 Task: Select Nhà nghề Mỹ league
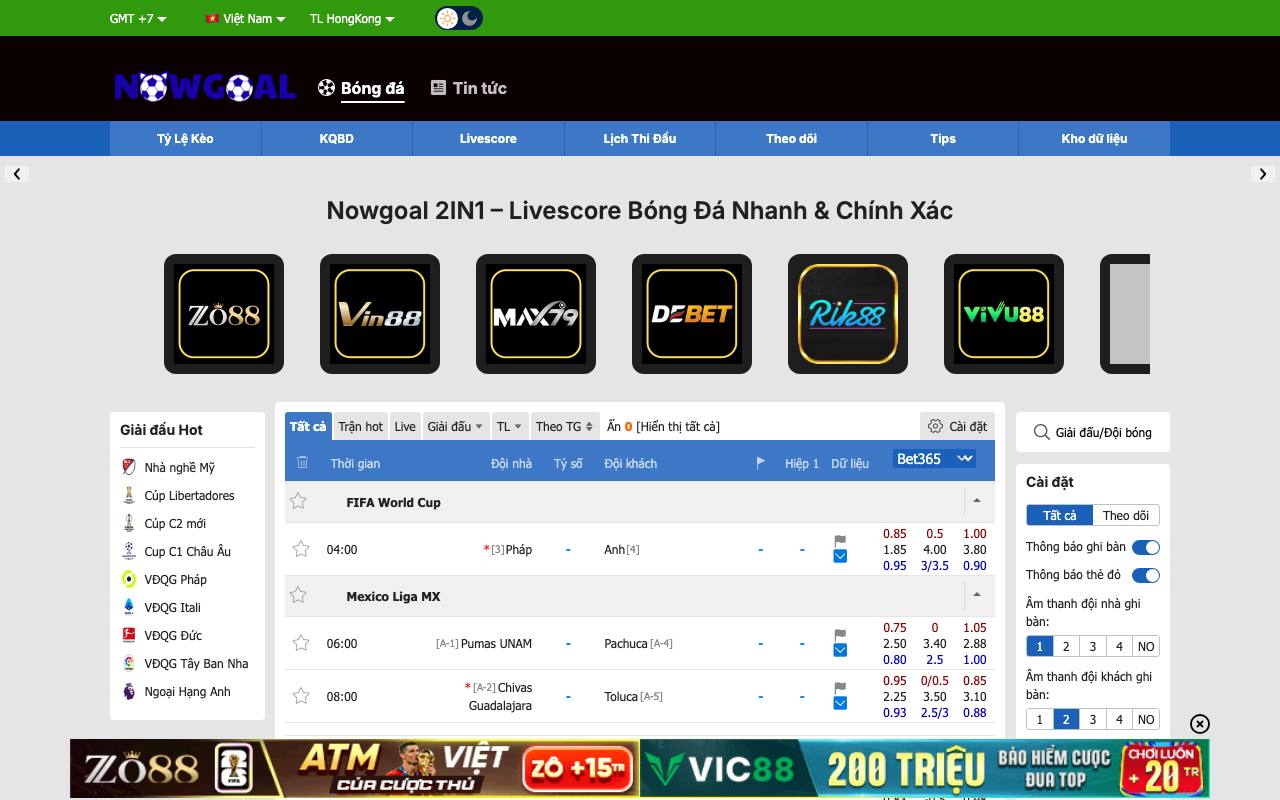coord(179,467)
